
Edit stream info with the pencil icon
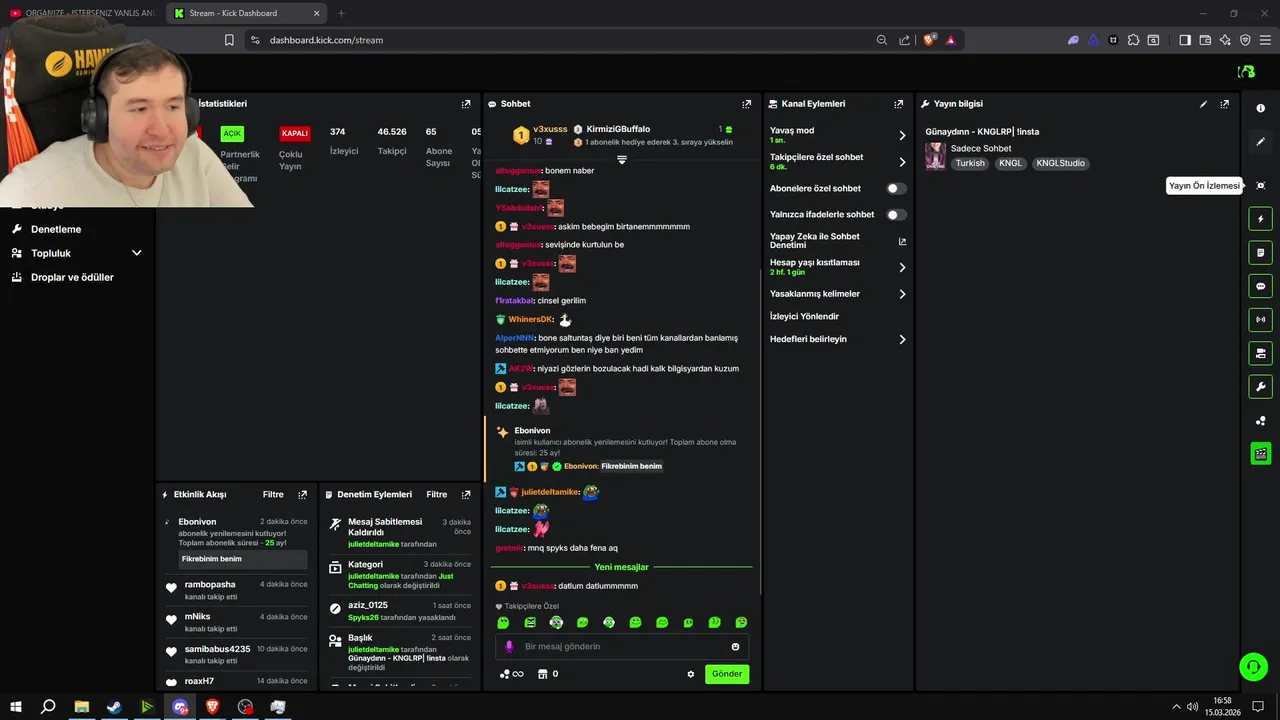pyautogui.click(x=1203, y=104)
